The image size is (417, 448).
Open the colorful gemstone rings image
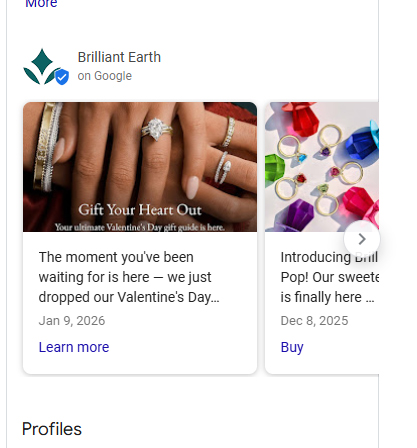click(x=322, y=167)
